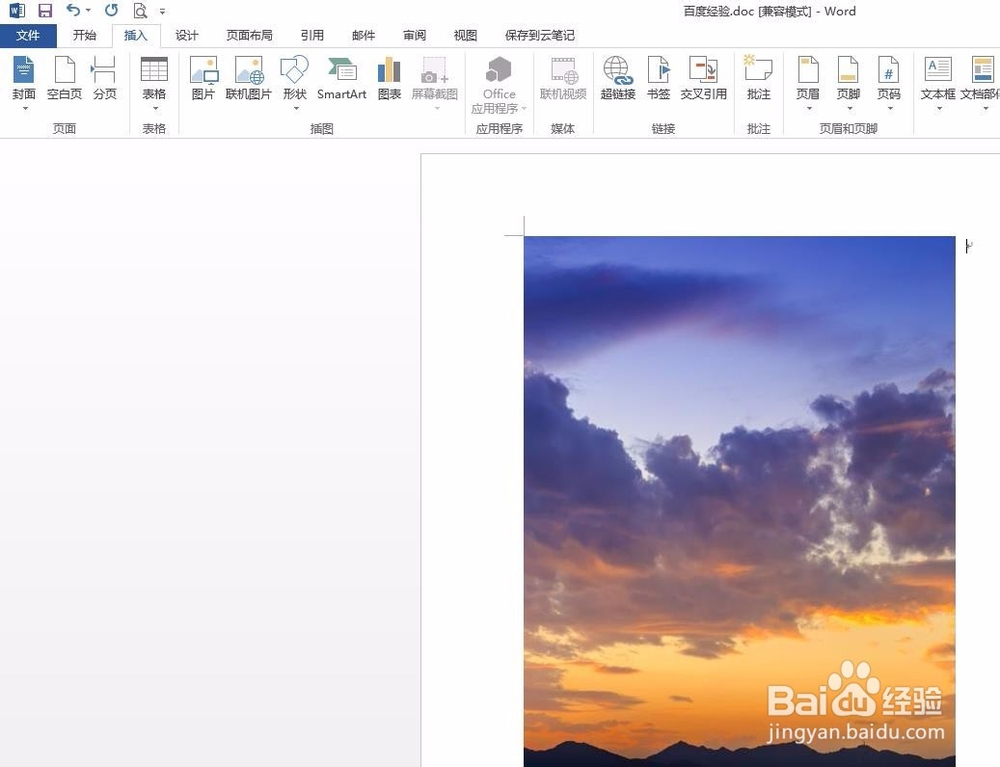Insert a cross-reference with 交叉引用

tap(703, 78)
